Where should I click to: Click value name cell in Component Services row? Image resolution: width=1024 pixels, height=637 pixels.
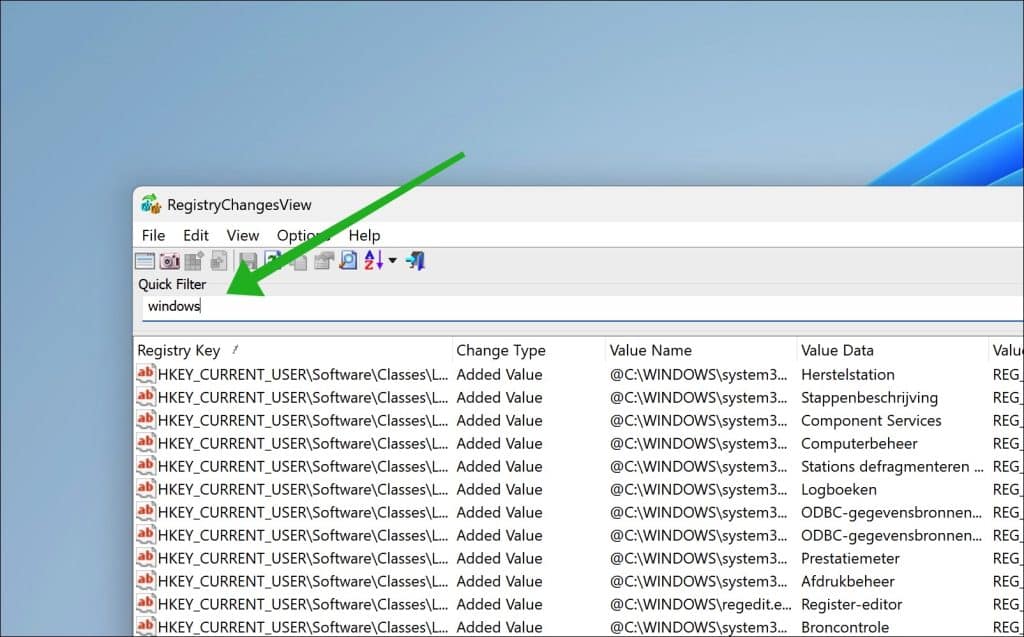click(x=699, y=421)
